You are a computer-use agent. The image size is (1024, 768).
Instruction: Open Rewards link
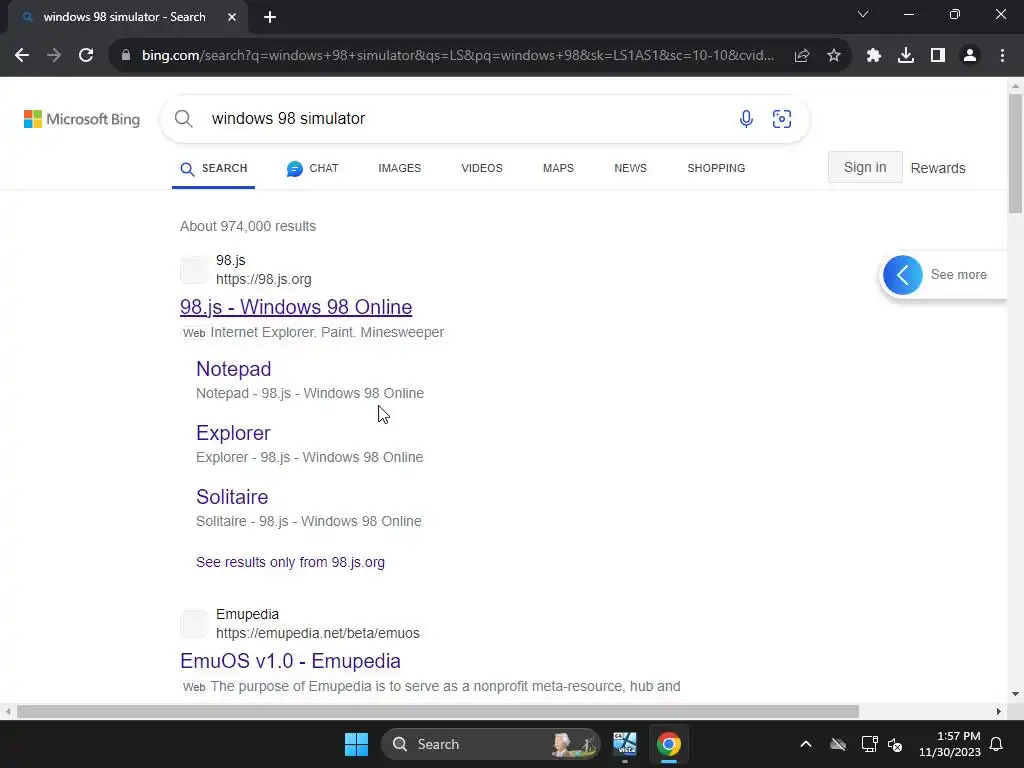(x=938, y=168)
